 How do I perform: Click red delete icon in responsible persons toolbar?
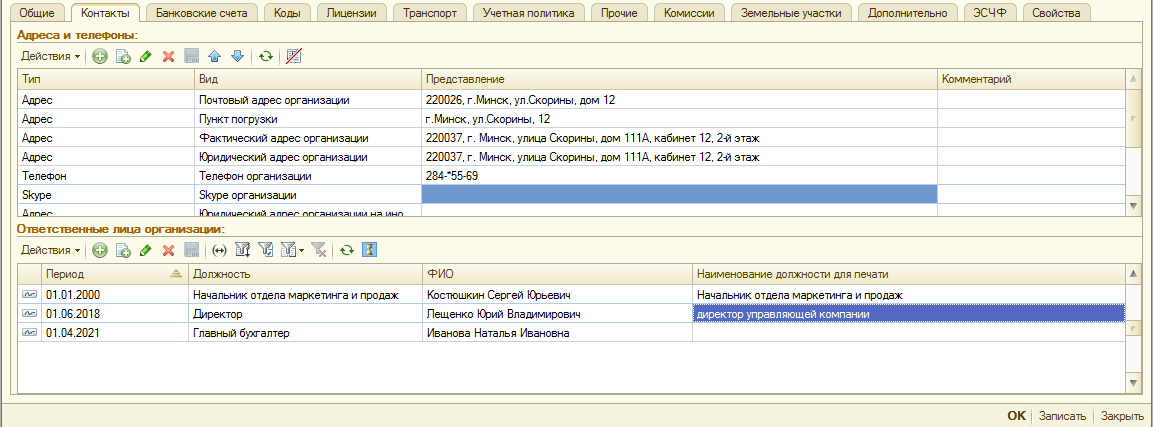pos(169,250)
